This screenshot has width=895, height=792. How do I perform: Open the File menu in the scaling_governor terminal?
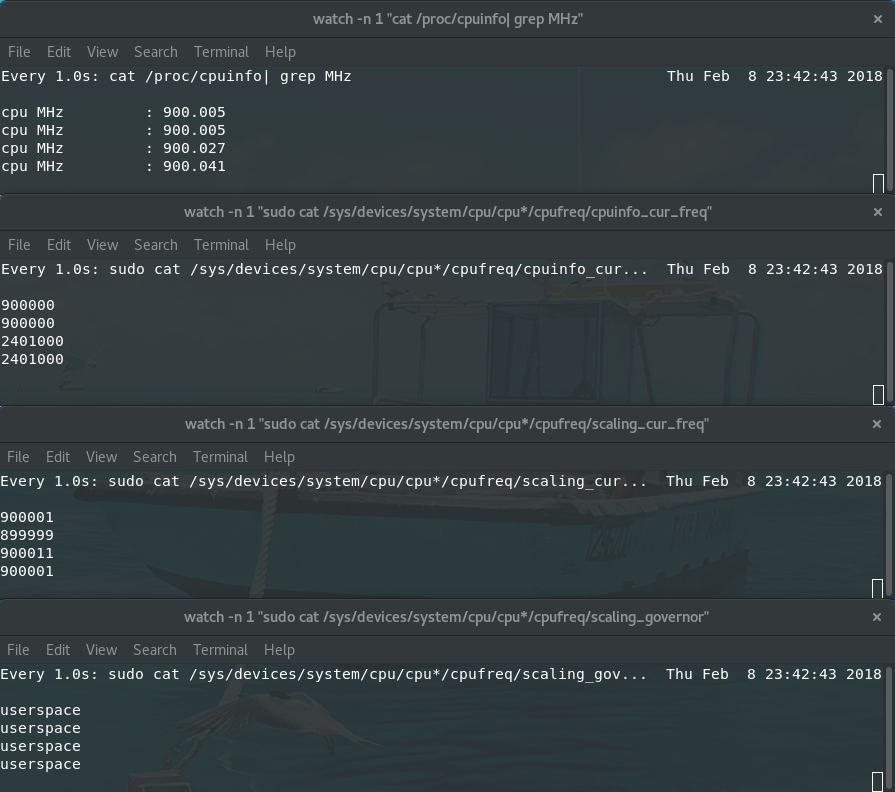tap(18, 649)
